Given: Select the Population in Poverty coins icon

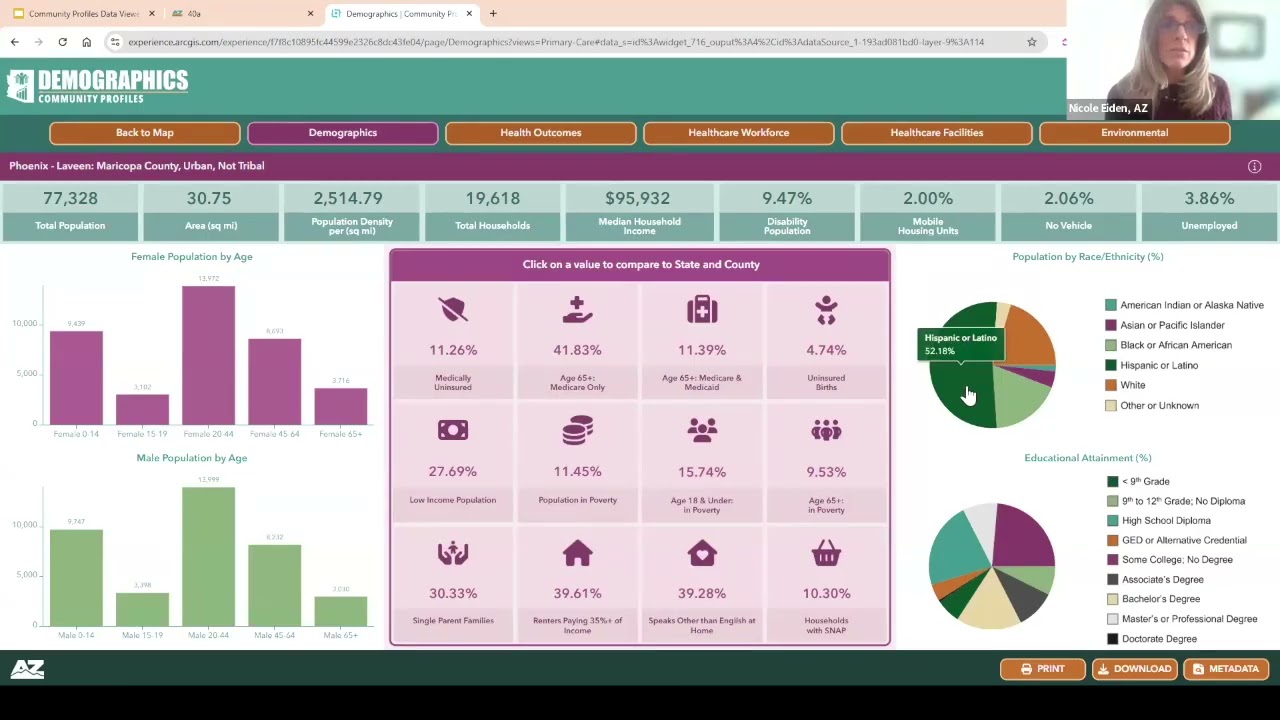Looking at the screenshot, I should point(577,431).
